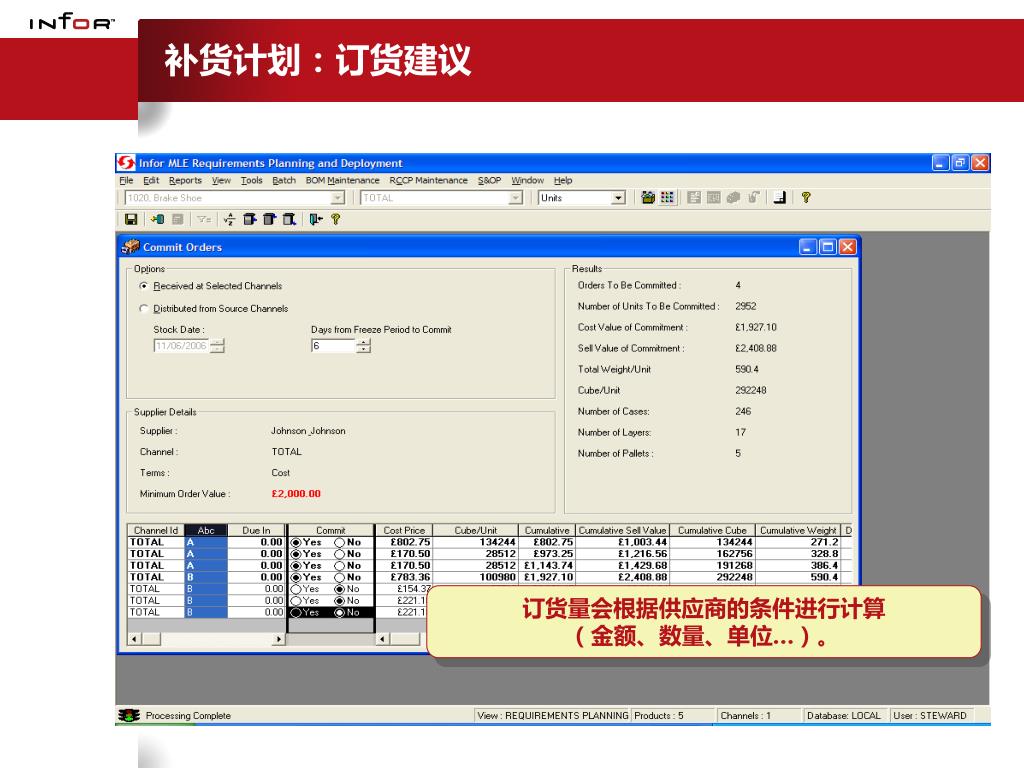Click the Channel Id column header
The image size is (1024, 768).
point(155,530)
